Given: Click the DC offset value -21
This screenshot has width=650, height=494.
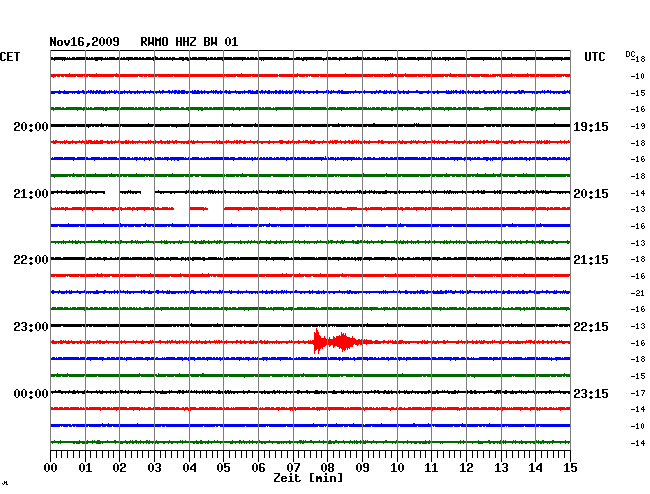Looking at the screenshot, I should pos(638,293).
